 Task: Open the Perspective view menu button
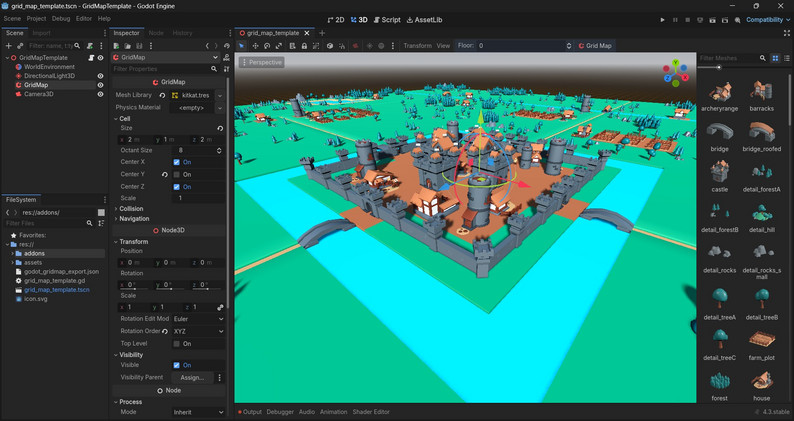tap(262, 62)
